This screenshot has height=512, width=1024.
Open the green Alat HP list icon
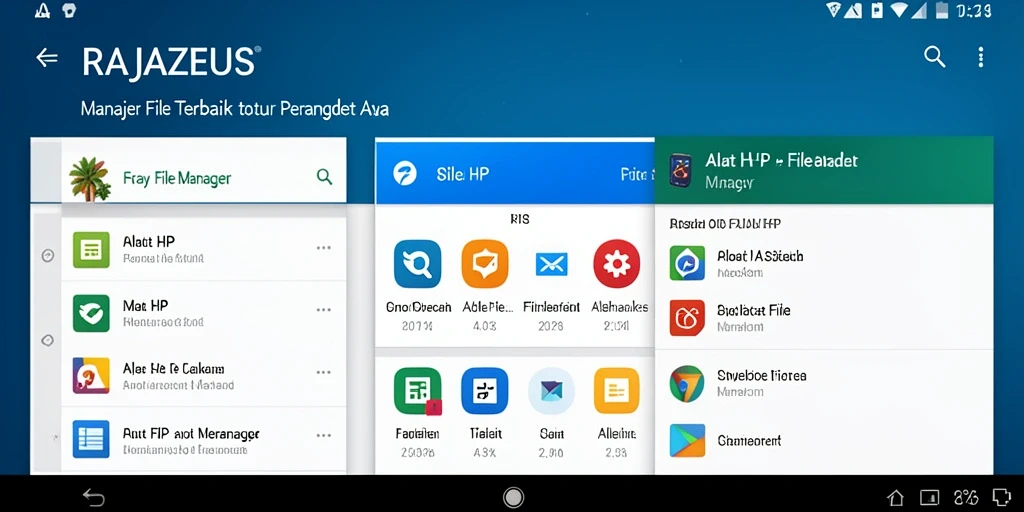[91, 249]
